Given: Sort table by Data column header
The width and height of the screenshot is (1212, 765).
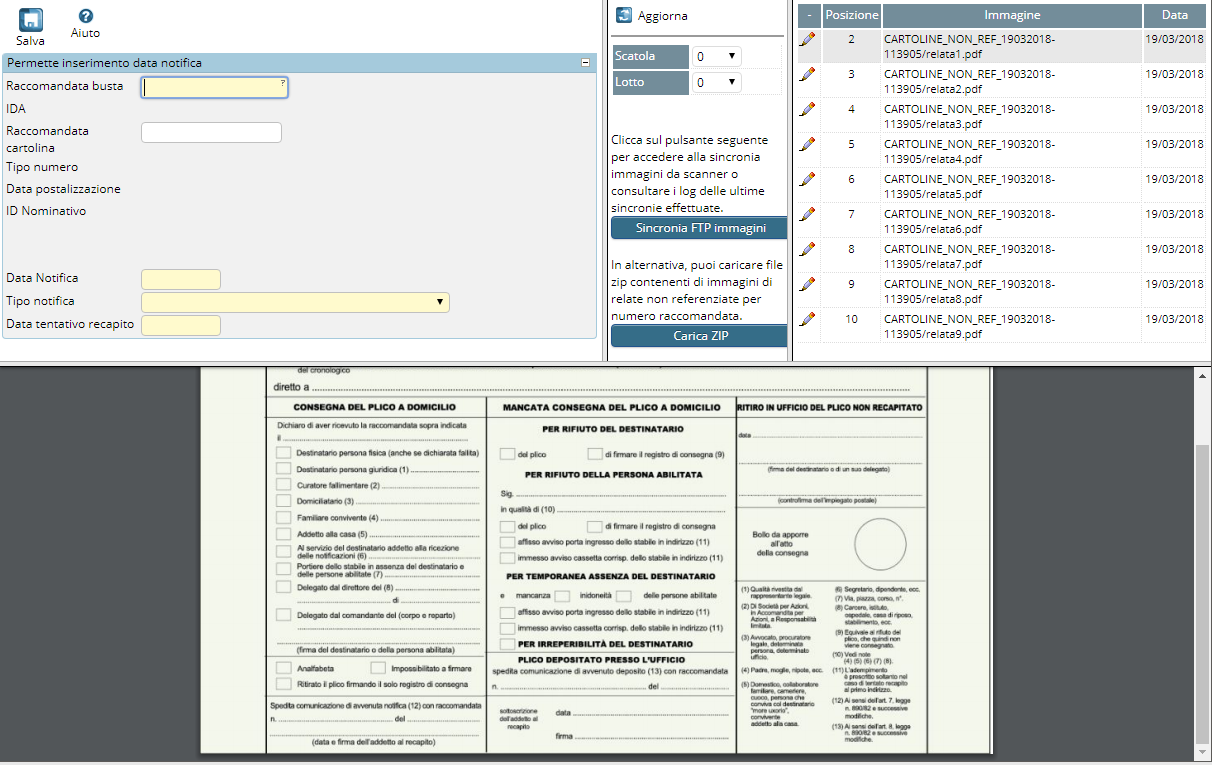Looking at the screenshot, I should [1174, 15].
